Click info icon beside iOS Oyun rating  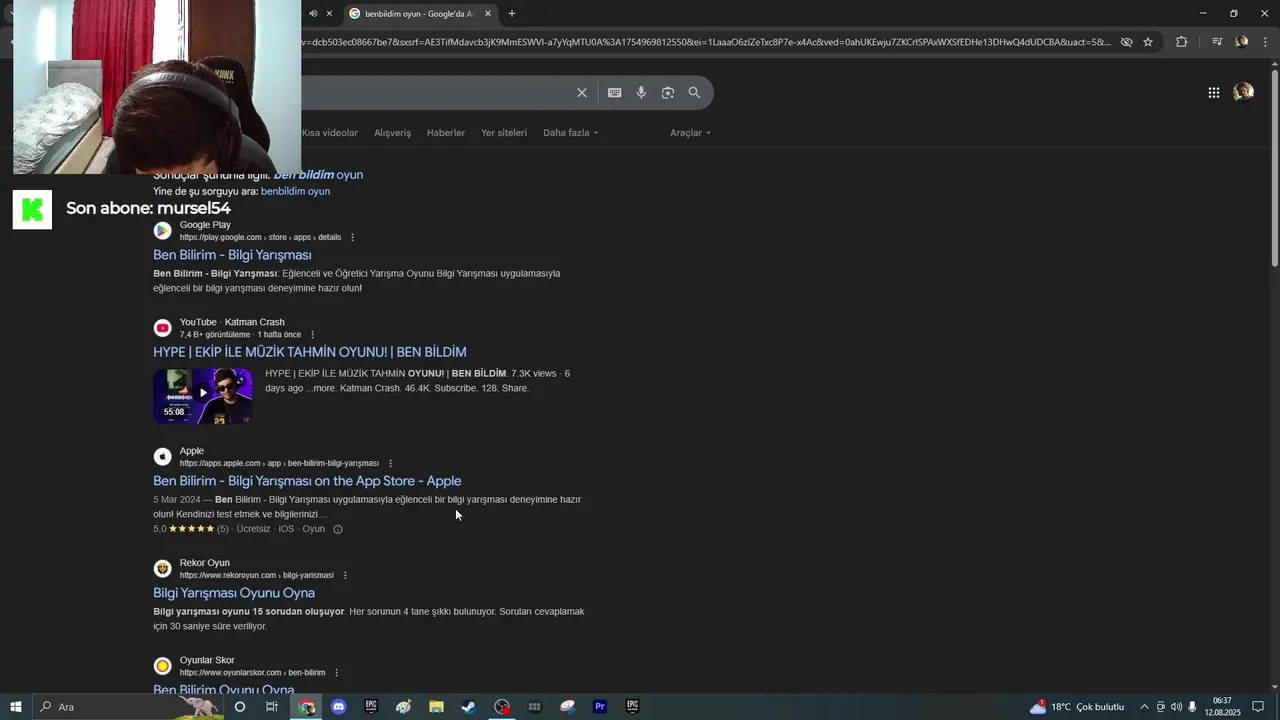pyautogui.click(x=338, y=529)
